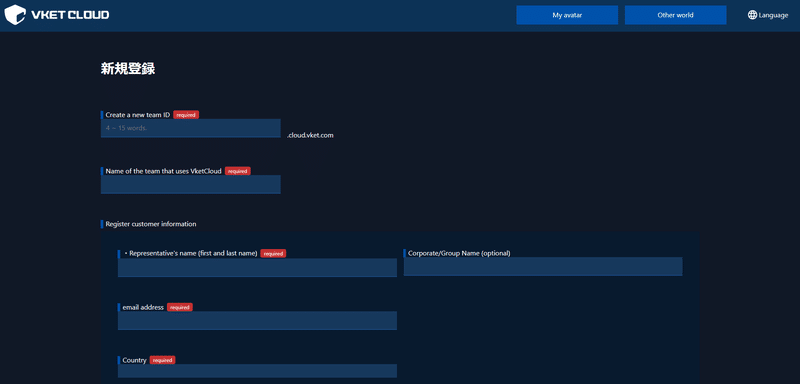This screenshot has width=800, height=384.
Task: Click the Corporate/Group Name input field
Action: 543,266
